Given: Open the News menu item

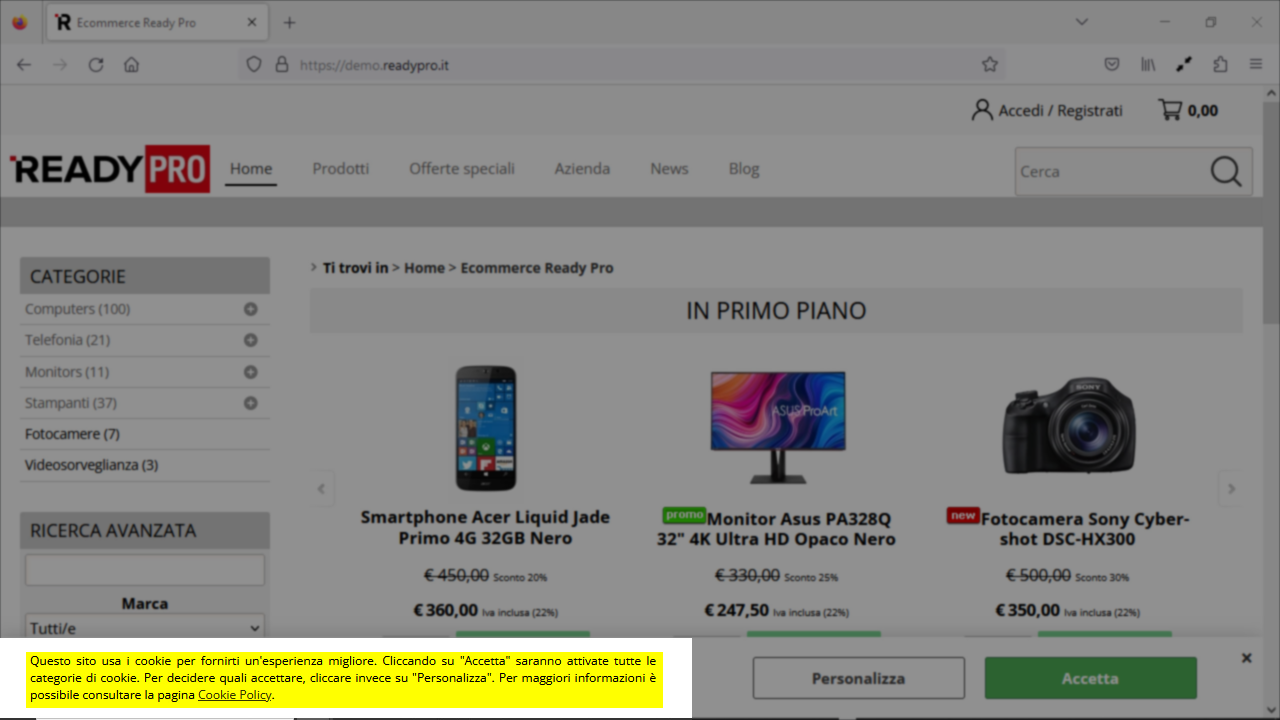Looking at the screenshot, I should pyautogui.click(x=669, y=168).
